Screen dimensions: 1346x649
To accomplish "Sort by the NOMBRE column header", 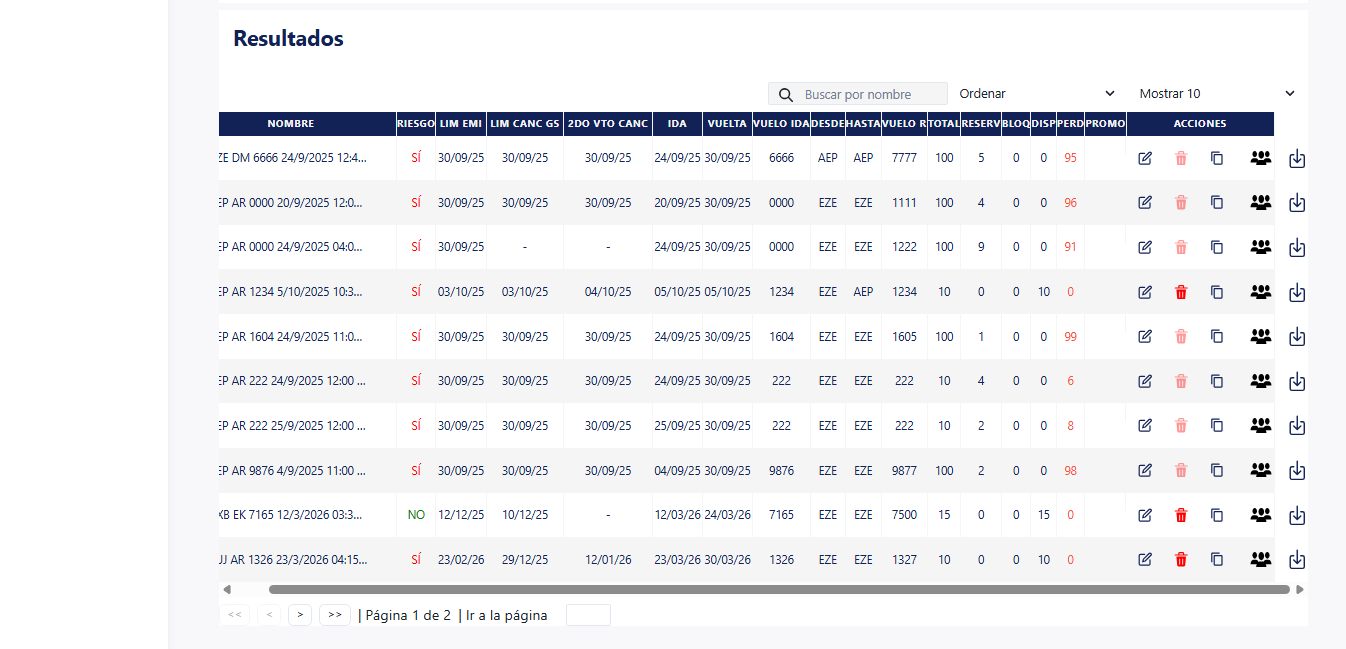I will [291, 124].
